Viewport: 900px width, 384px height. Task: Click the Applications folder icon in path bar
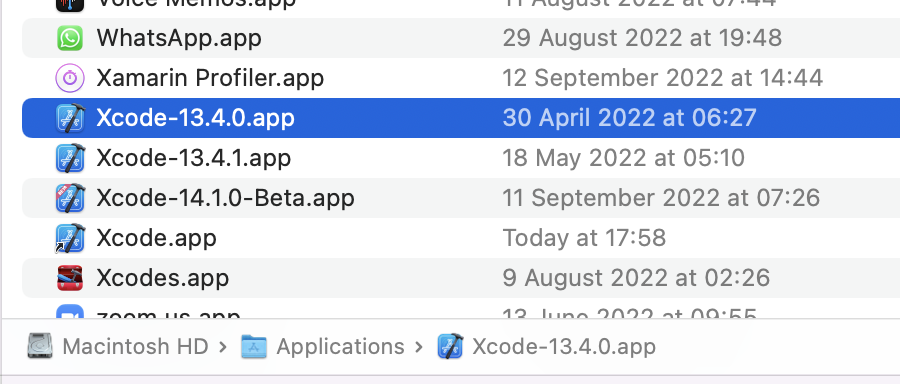(254, 347)
